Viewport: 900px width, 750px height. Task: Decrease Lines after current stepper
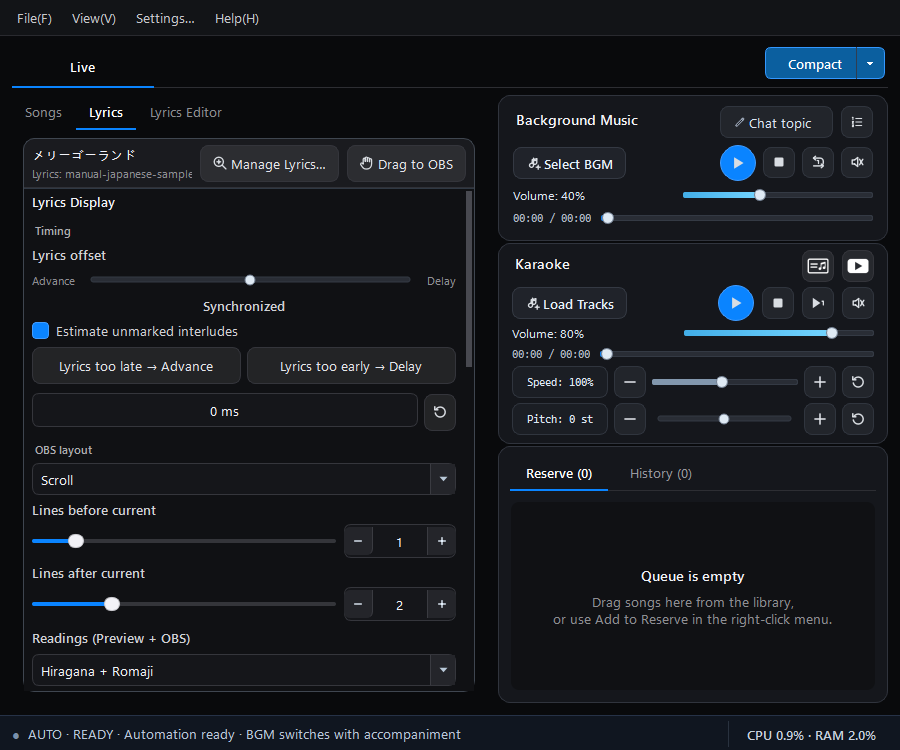(x=358, y=604)
